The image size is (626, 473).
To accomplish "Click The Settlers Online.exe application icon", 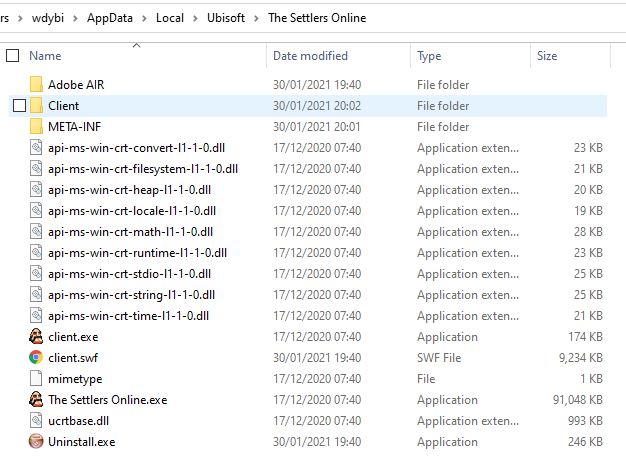I will pos(36,400).
